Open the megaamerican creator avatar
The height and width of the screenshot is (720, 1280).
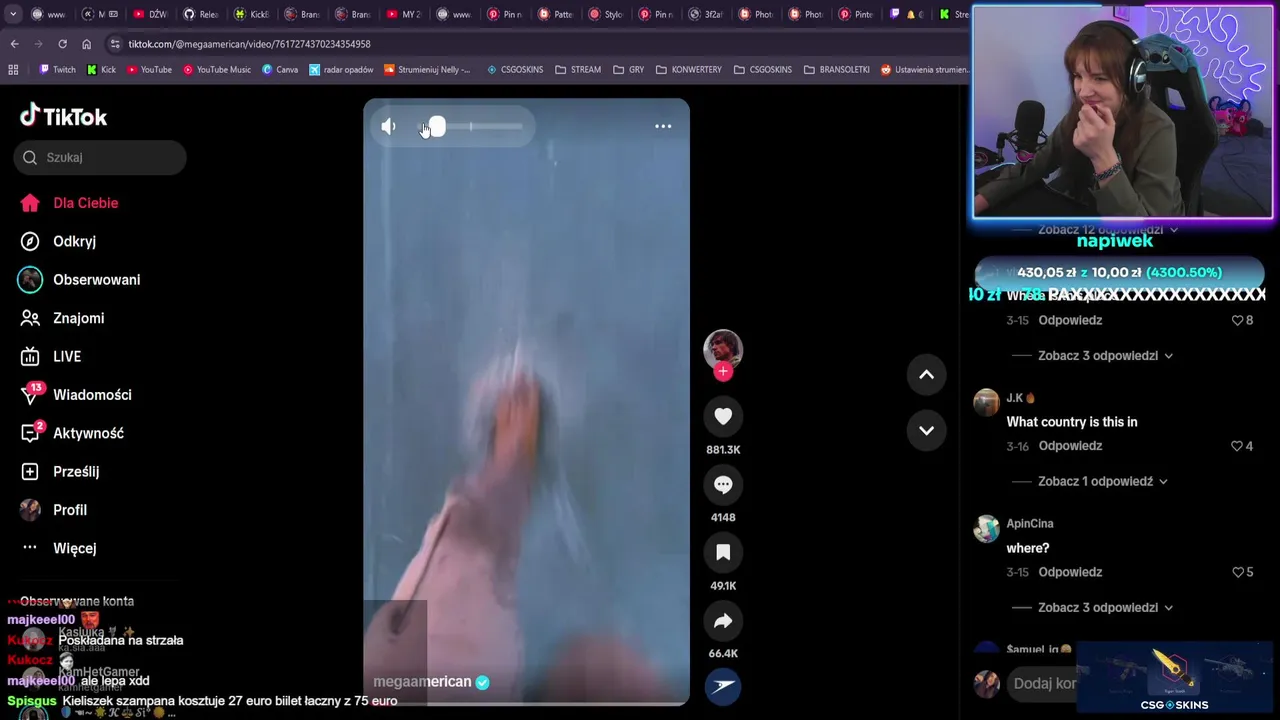(723, 348)
